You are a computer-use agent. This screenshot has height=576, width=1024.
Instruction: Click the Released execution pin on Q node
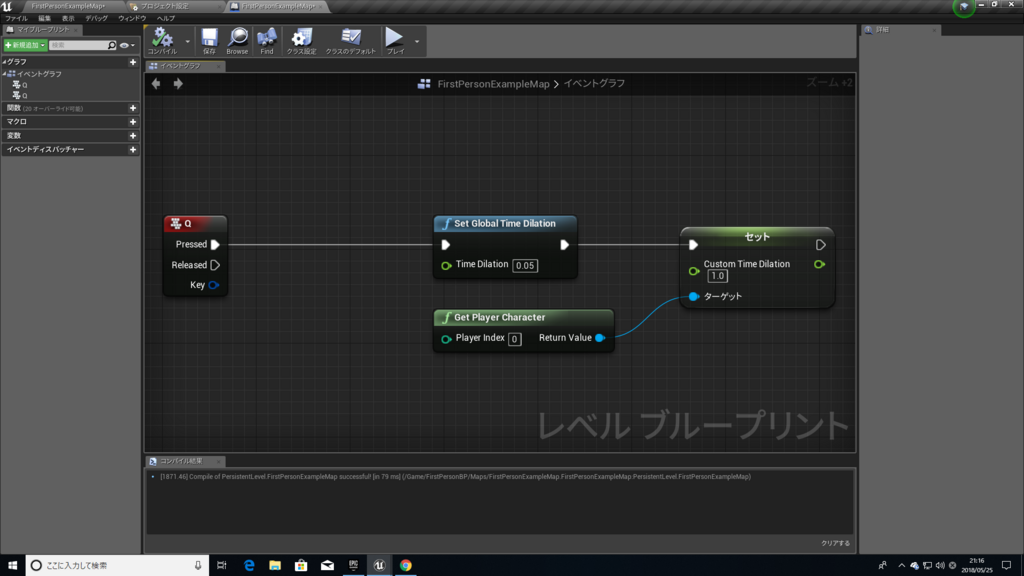coord(215,265)
